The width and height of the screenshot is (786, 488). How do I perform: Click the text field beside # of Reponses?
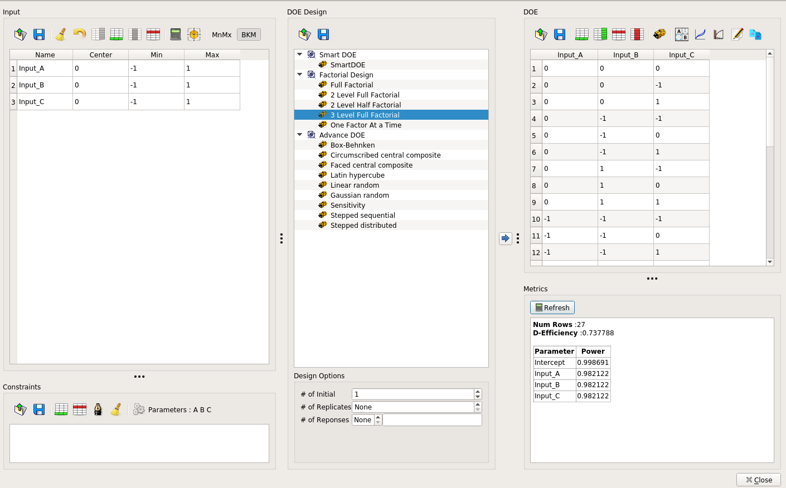pyautogui.click(x=432, y=420)
